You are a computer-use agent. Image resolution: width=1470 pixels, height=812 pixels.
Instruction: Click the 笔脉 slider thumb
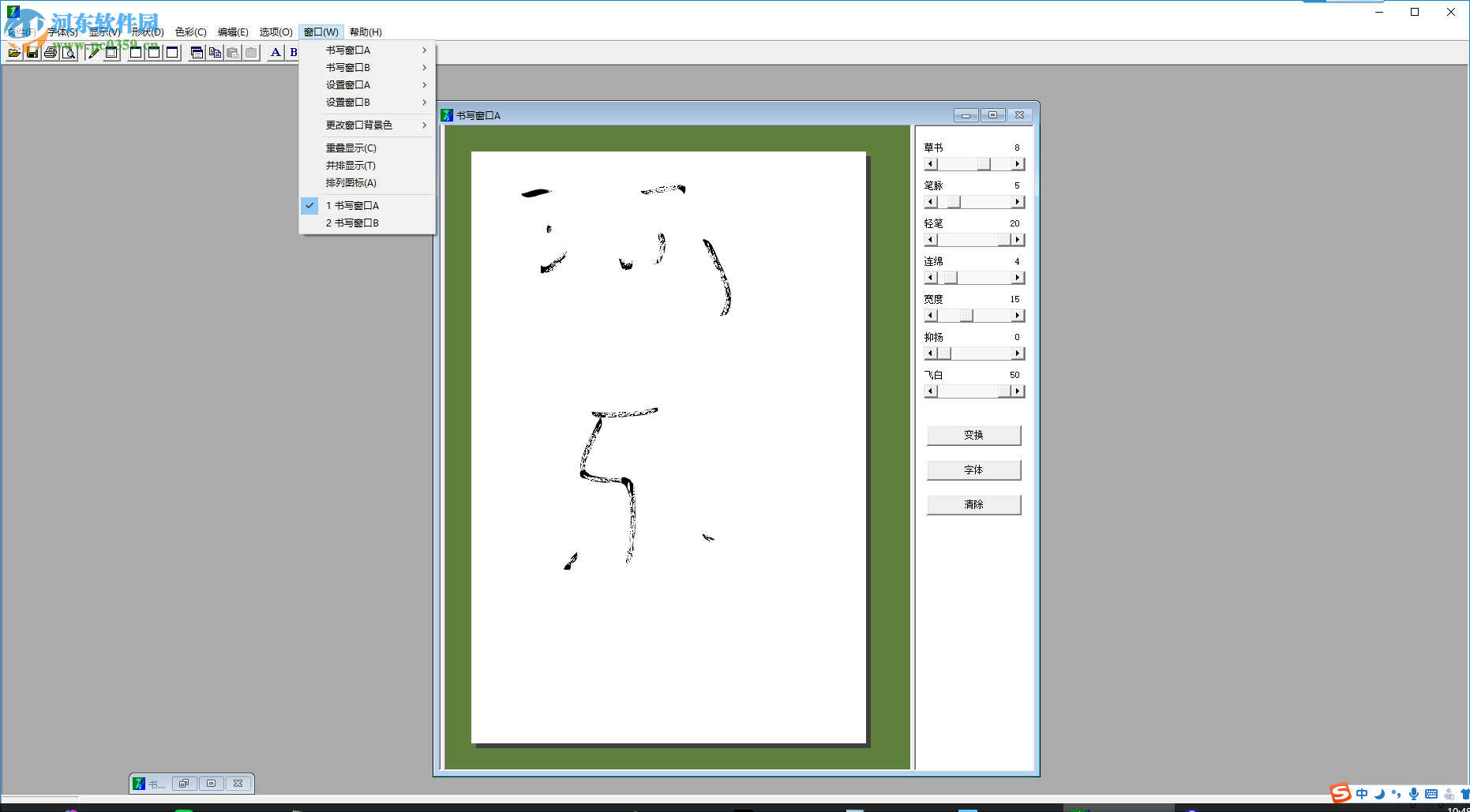point(954,202)
